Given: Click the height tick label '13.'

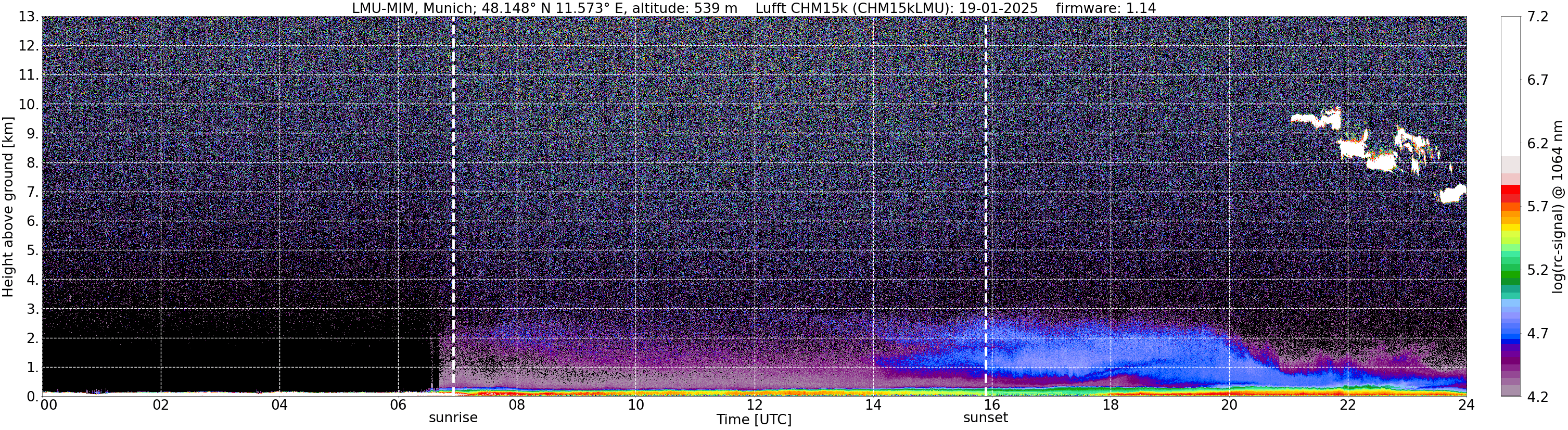Looking at the screenshot, I should pyautogui.click(x=29, y=17).
